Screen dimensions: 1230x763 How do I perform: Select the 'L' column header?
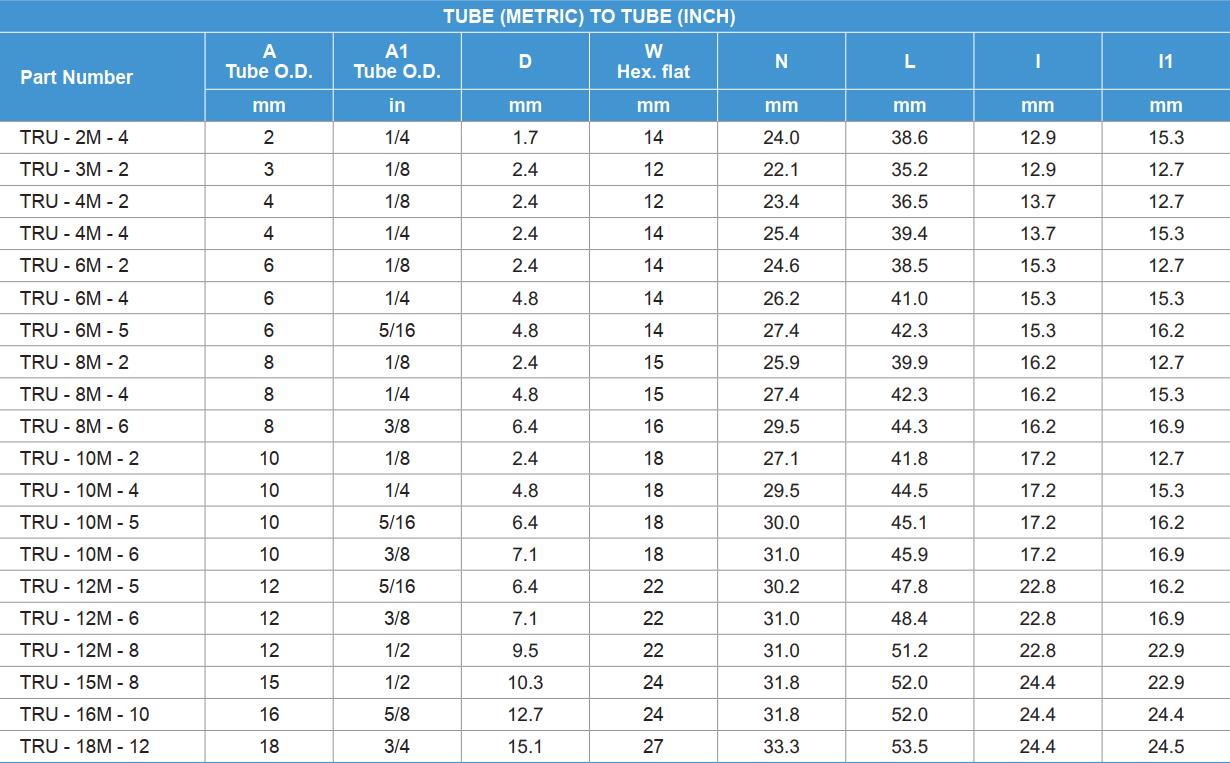[x=909, y=61]
